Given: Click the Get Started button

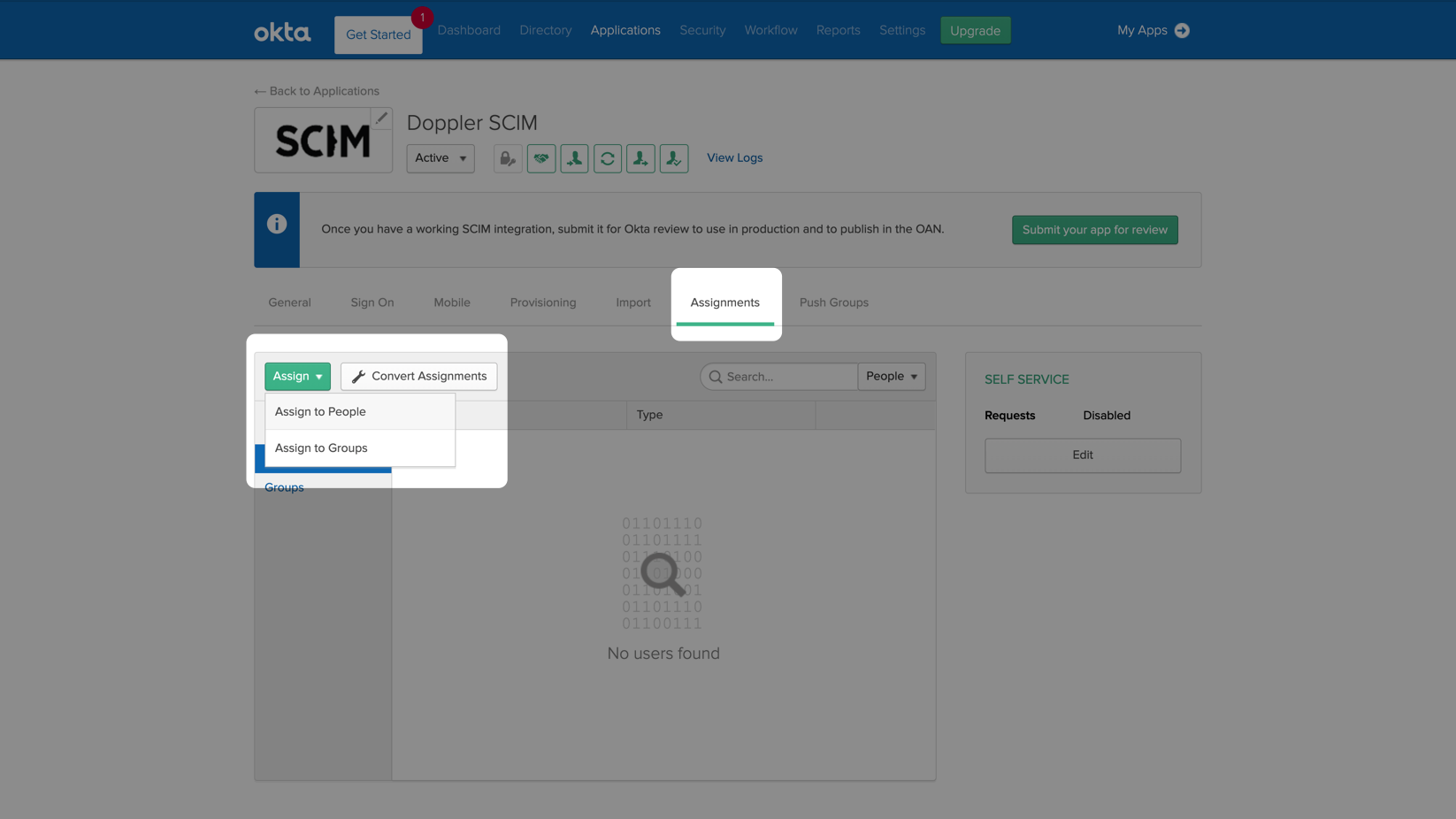Looking at the screenshot, I should click(x=379, y=34).
